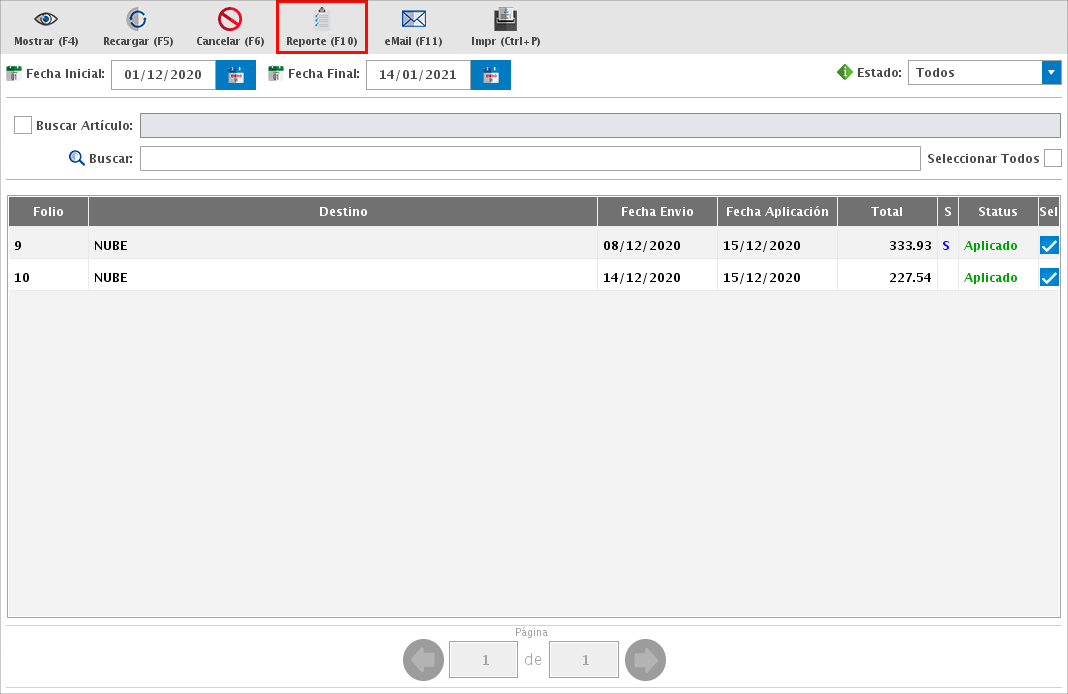Print using the Impr (Ctrl+P) icon
The image size is (1068, 694).
(505, 20)
